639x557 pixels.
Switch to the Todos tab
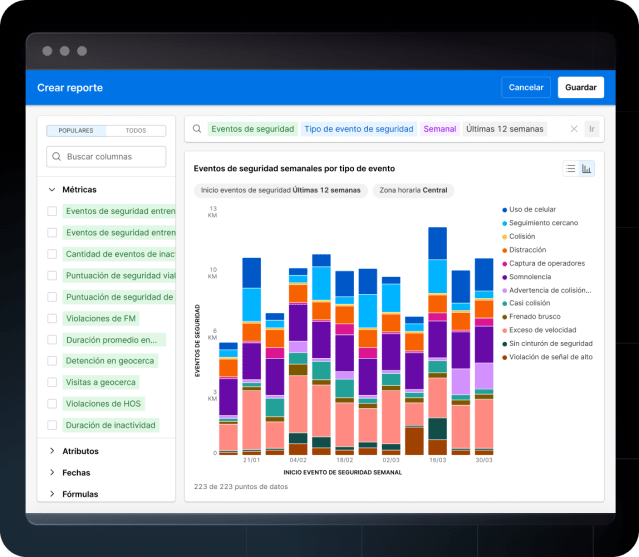click(x=135, y=131)
